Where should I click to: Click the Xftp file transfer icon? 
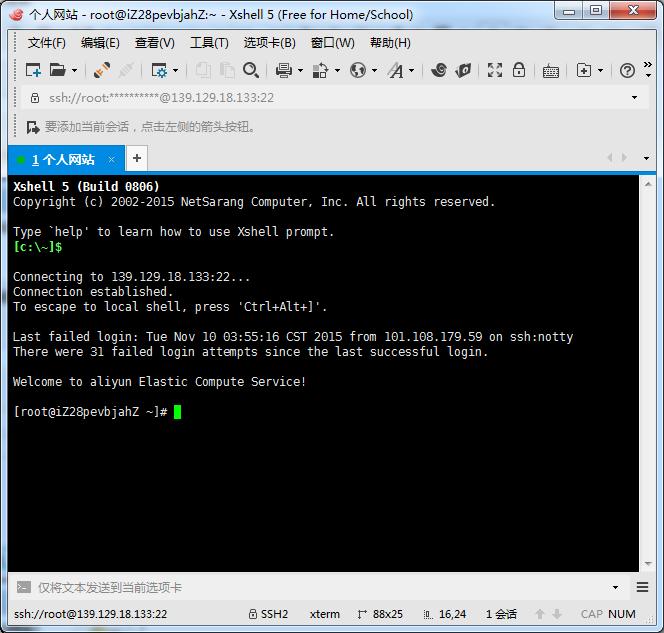point(463,70)
